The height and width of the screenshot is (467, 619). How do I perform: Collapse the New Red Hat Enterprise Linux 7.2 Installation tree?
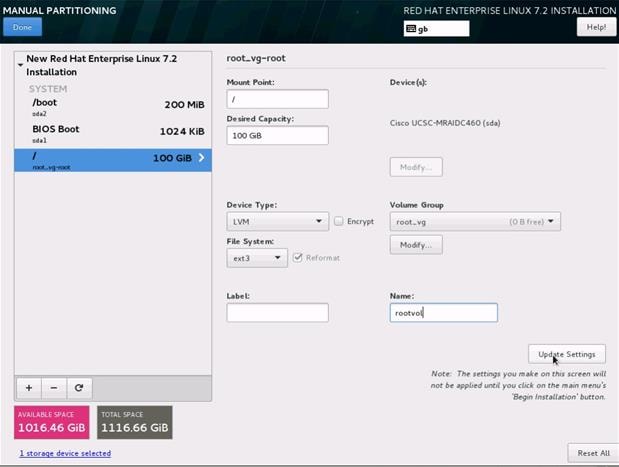click(20, 65)
